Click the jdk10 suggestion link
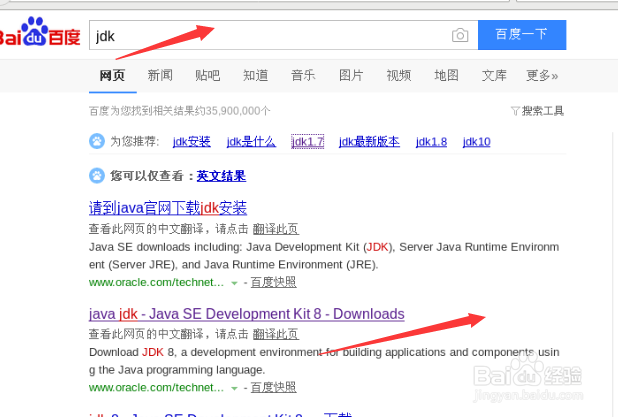618x417 pixels. tap(477, 141)
